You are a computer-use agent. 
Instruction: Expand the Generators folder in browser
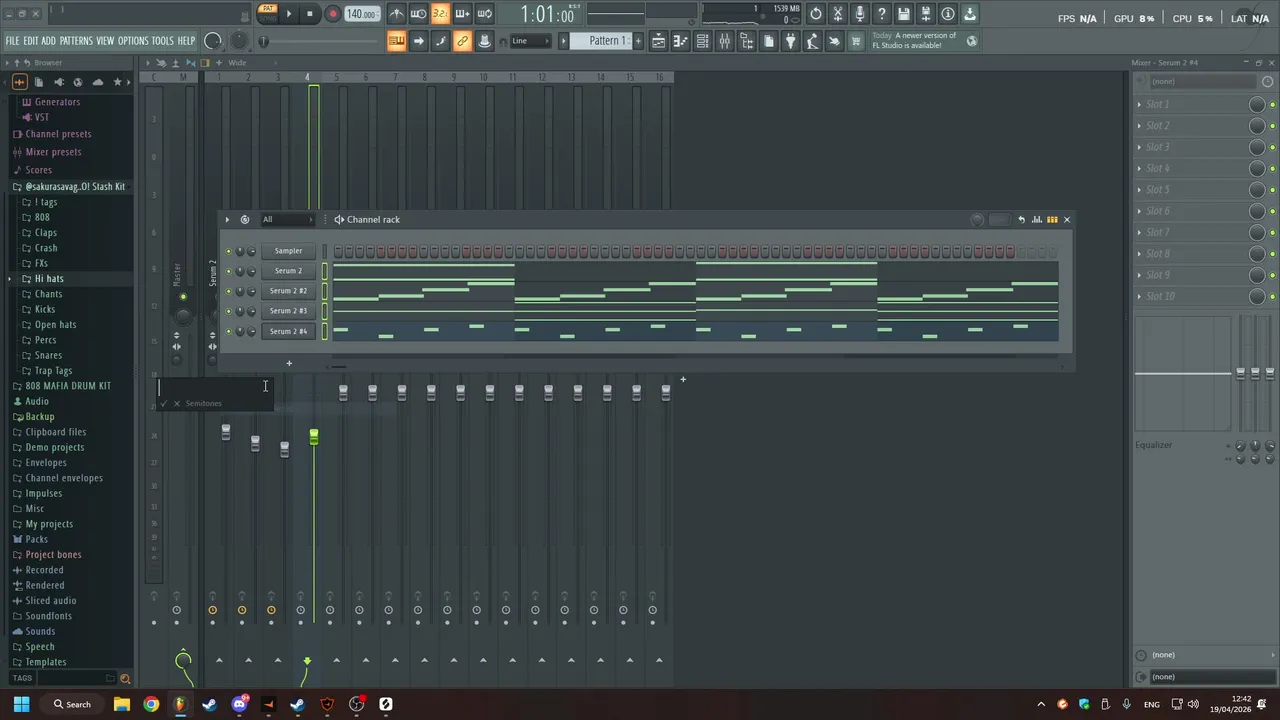pos(57,102)
